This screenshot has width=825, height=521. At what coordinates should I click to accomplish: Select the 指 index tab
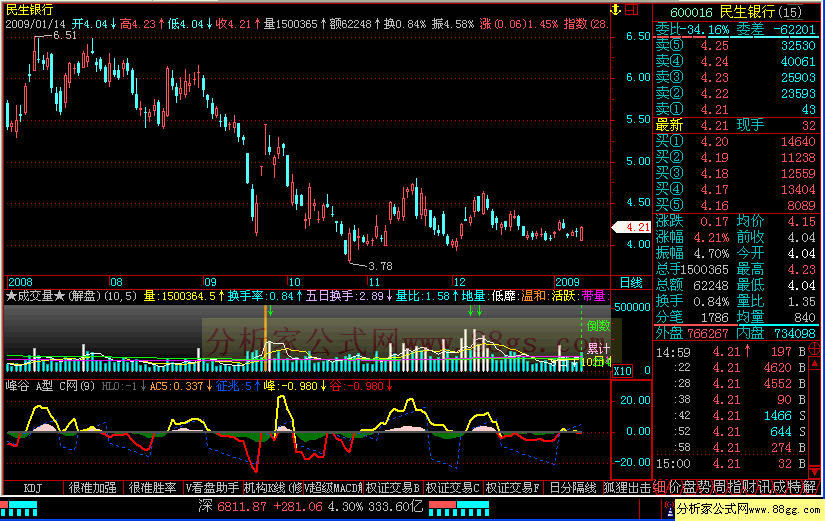point(736,487)
